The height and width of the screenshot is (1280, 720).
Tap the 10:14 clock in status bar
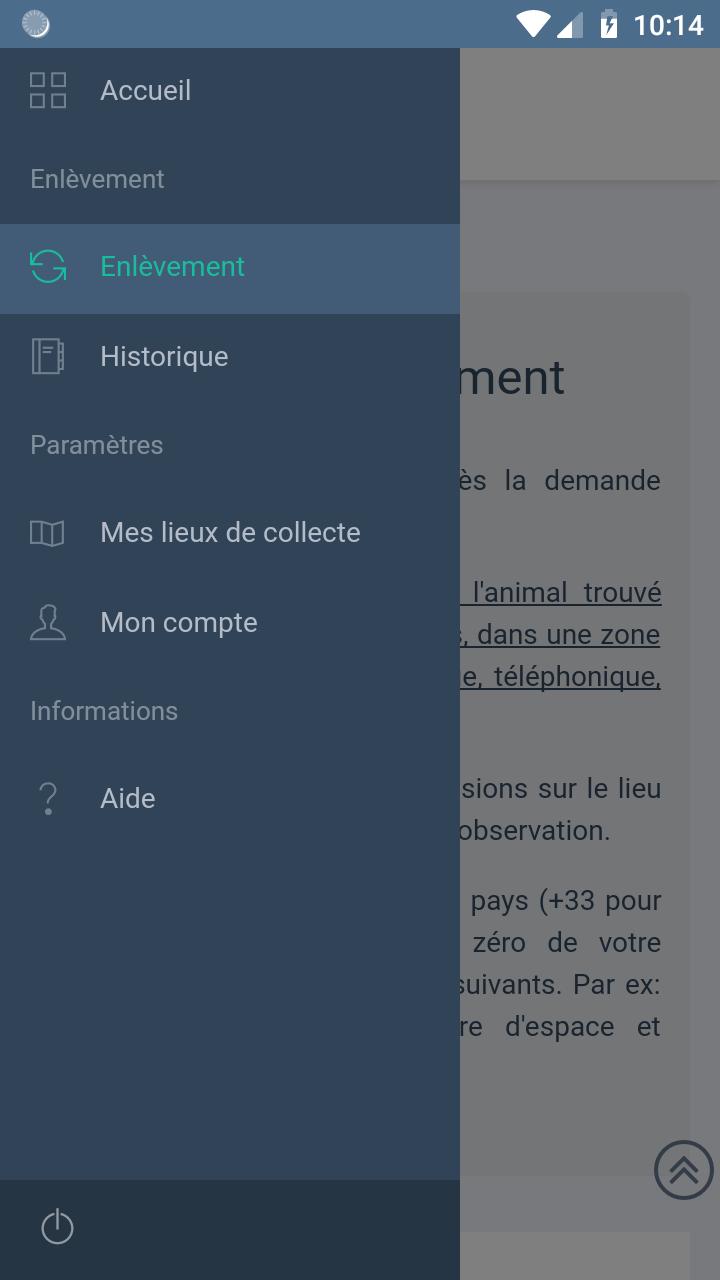(x=668, y=24)
